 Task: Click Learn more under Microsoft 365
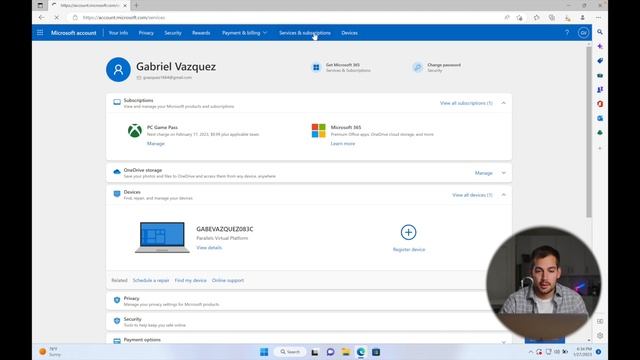tap(343, 144)
